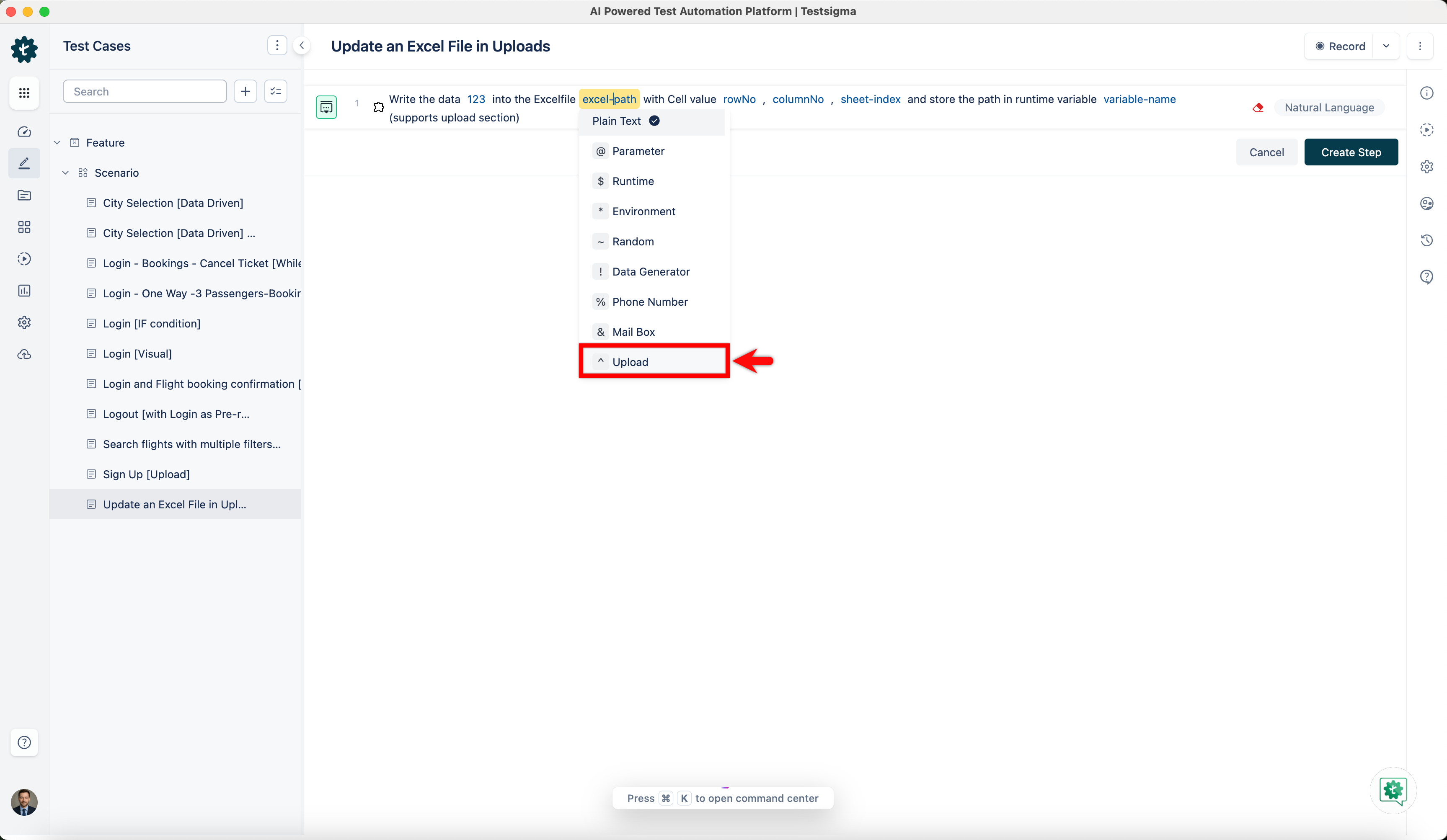Click the step type comment icon
This screenshot has width=1447, height=840.
click(326, 107)
